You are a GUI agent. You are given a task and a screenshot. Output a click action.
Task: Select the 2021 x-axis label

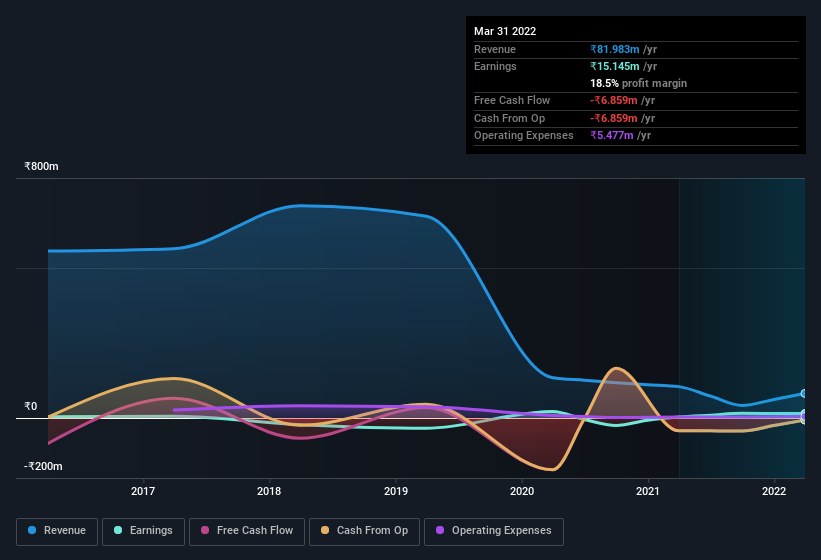coord(648,491)
